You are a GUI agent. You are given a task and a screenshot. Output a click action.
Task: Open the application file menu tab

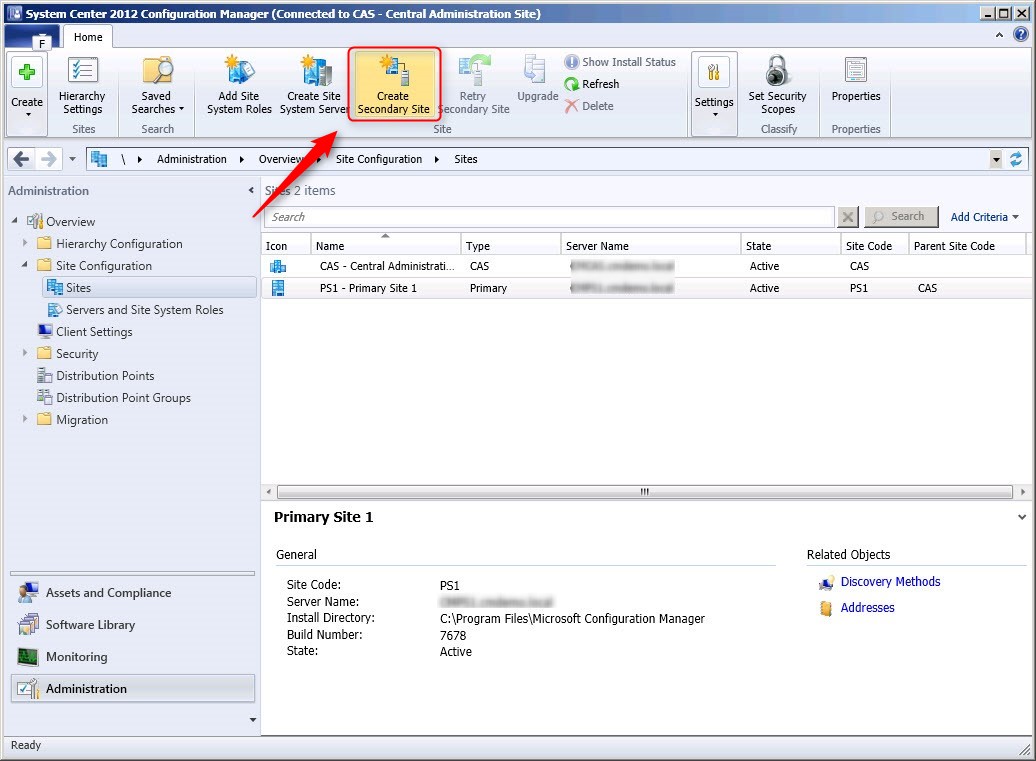tap(31, 38)
